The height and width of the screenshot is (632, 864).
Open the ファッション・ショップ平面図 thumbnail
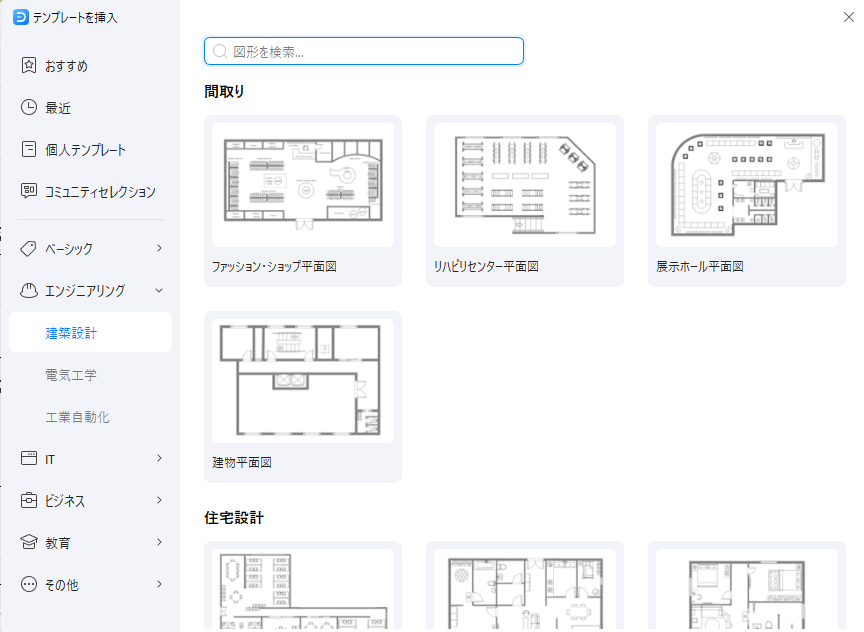coord(303,185)
